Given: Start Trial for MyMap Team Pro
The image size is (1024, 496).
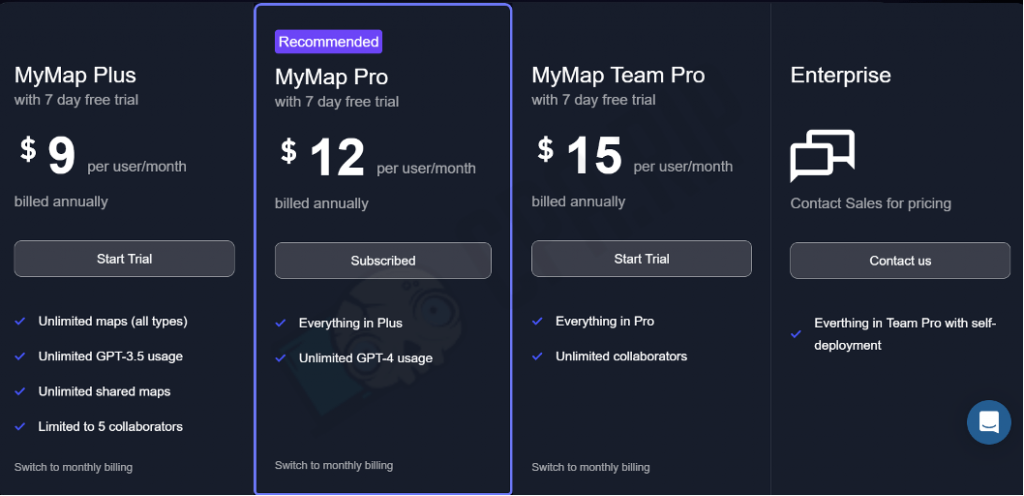Looking at the screenshot, I should coord(641,258).
